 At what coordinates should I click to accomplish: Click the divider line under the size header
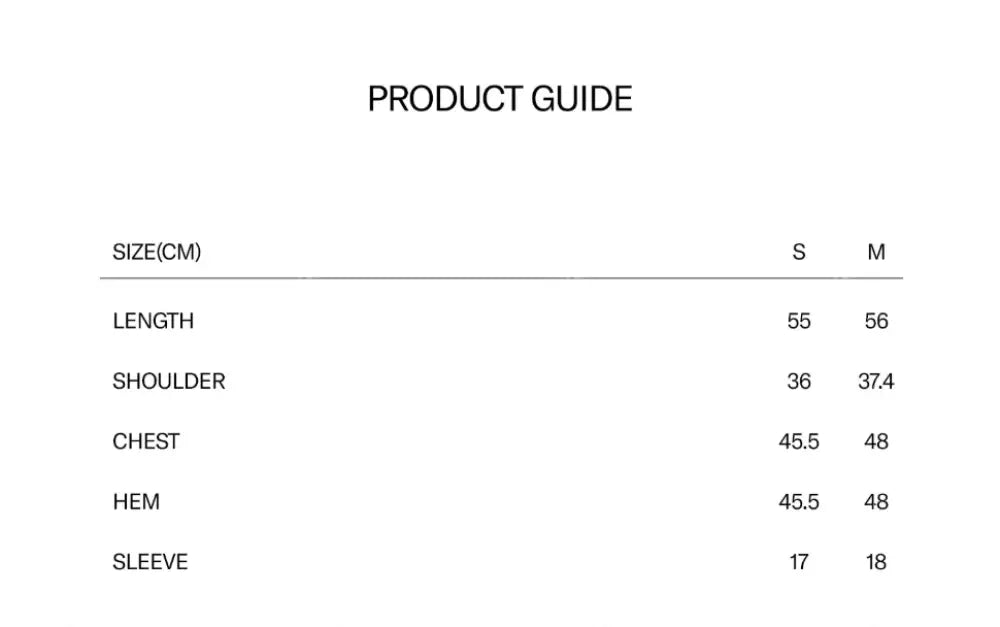500,278
